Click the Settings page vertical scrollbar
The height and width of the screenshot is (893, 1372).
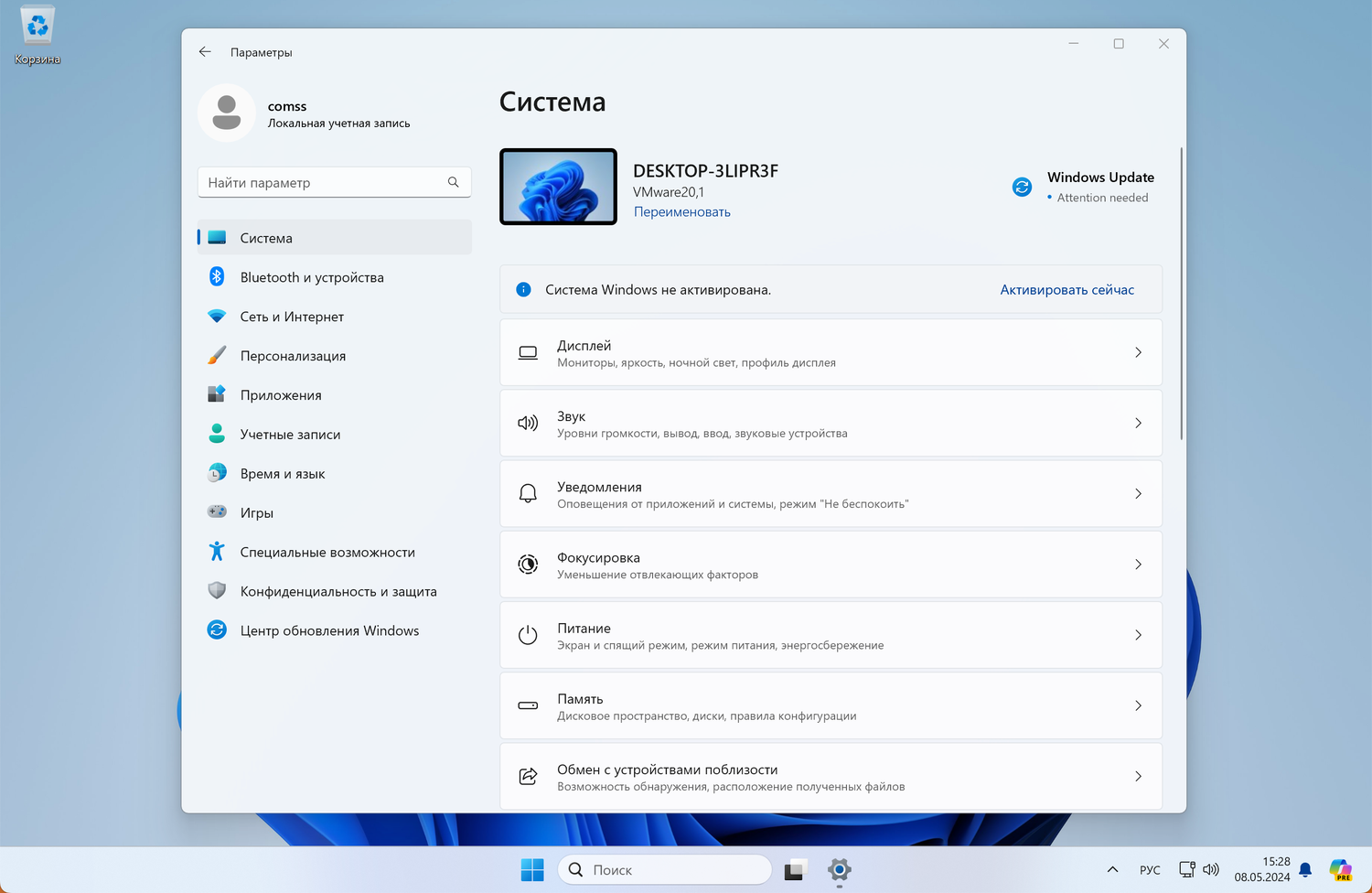coord(1181,293)
